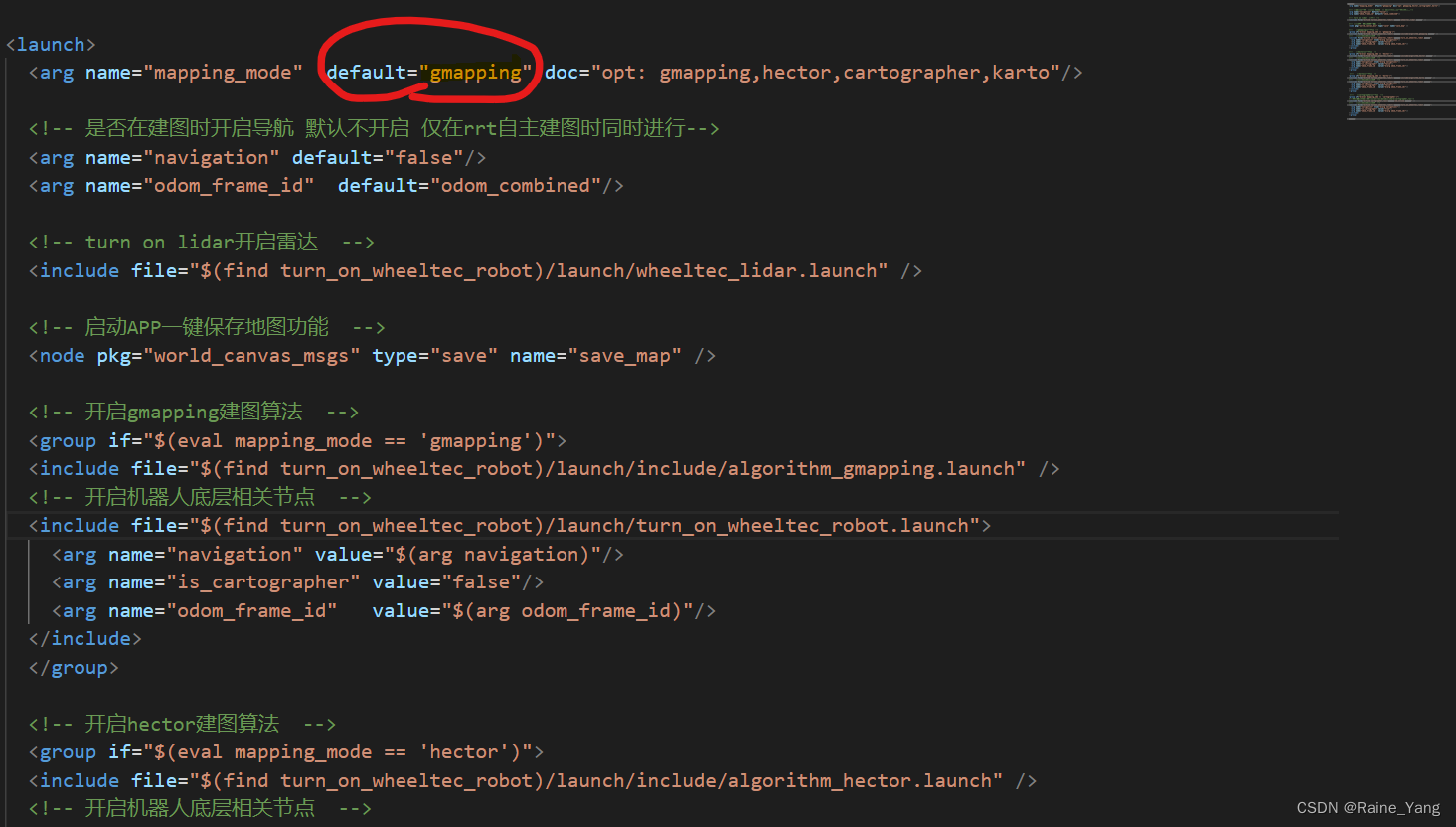Click the group if mapping_mode == 'gmapping' line
Image resolution: width=1456 pixels, height=827 pixels.
point(298,441)
